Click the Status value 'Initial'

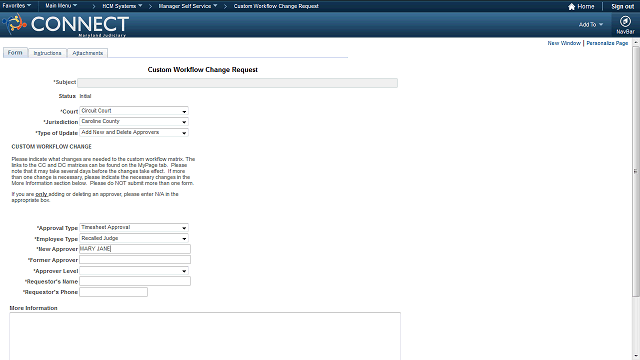85,96
